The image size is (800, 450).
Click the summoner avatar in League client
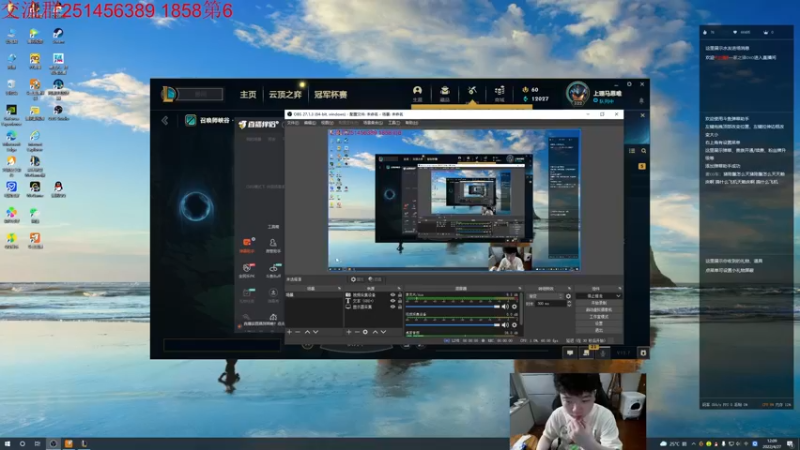coord(578,93)
